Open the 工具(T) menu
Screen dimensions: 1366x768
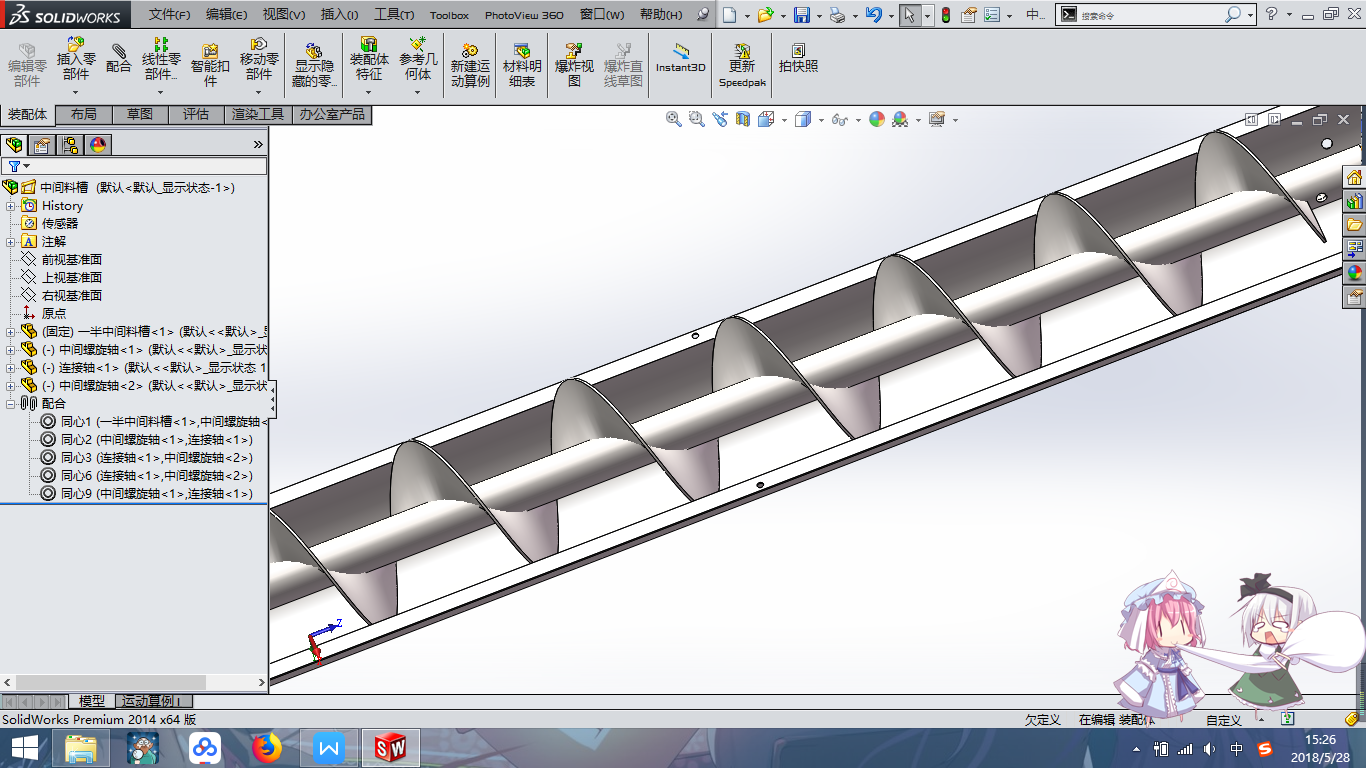(x=394, y=15)
